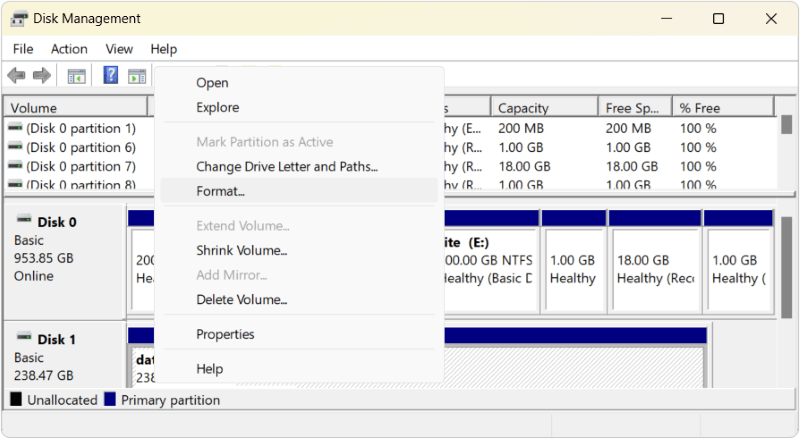
Task: Click the Disk Management title bar icon
Action: pyautogui.click(x=19, y=19)
